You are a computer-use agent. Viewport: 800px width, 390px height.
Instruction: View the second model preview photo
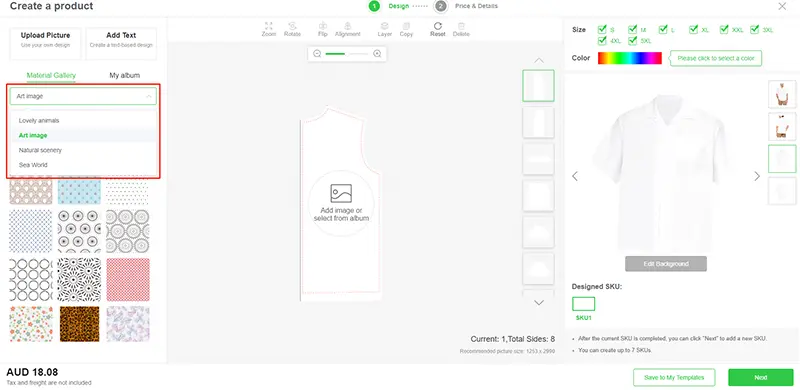point(782,126)
